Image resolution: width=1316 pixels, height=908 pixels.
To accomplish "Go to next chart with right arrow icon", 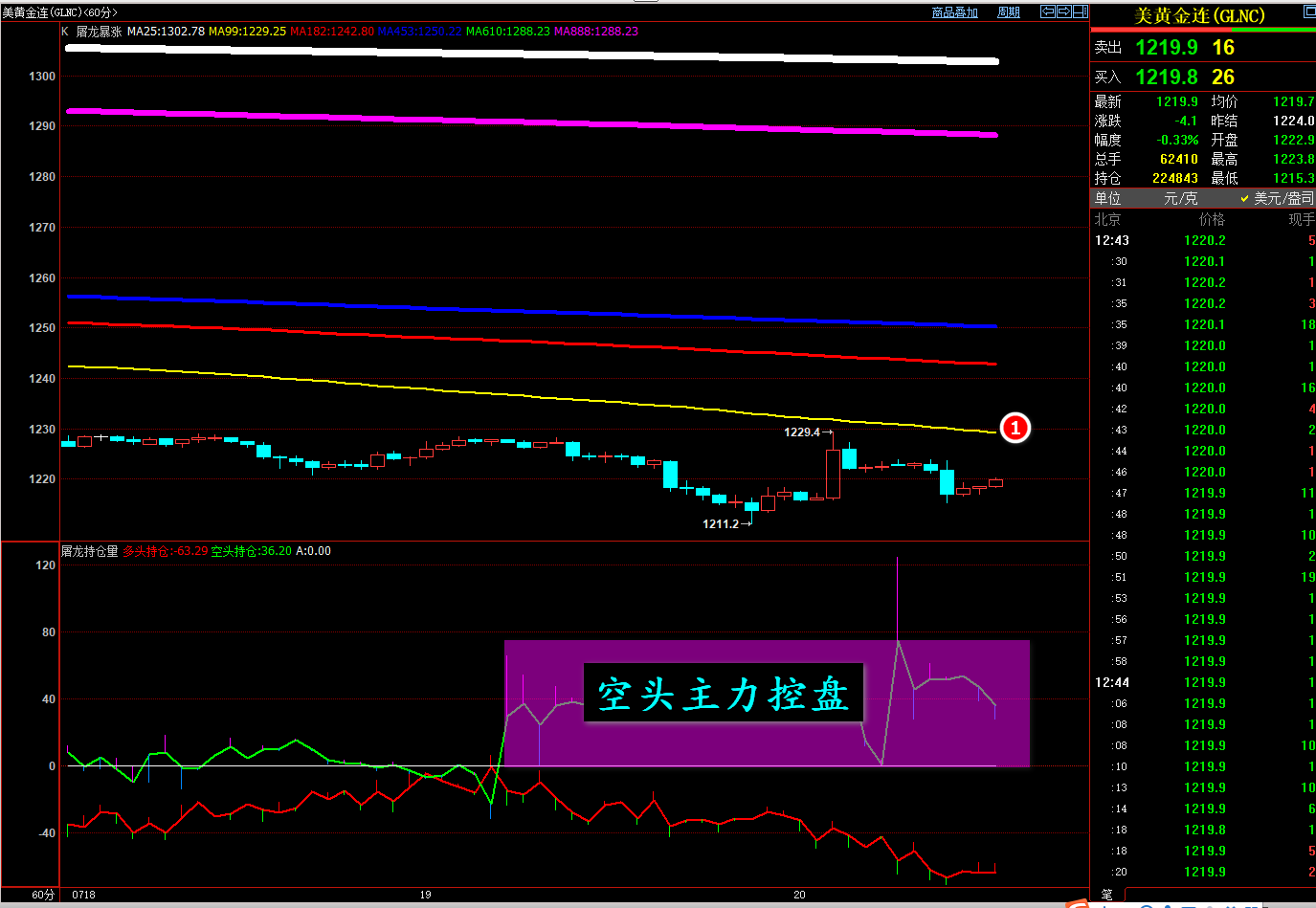I will pyautogui.click(x=1064, y=11).
